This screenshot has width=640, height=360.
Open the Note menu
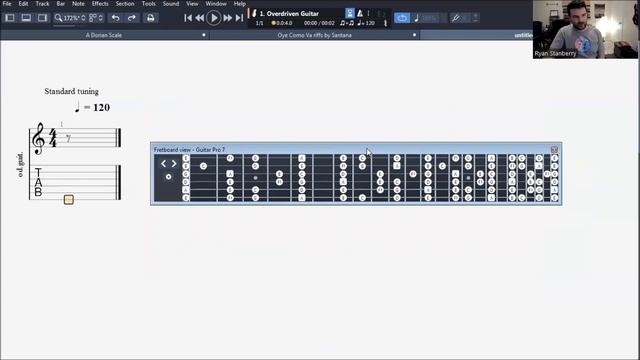[78, 4]
